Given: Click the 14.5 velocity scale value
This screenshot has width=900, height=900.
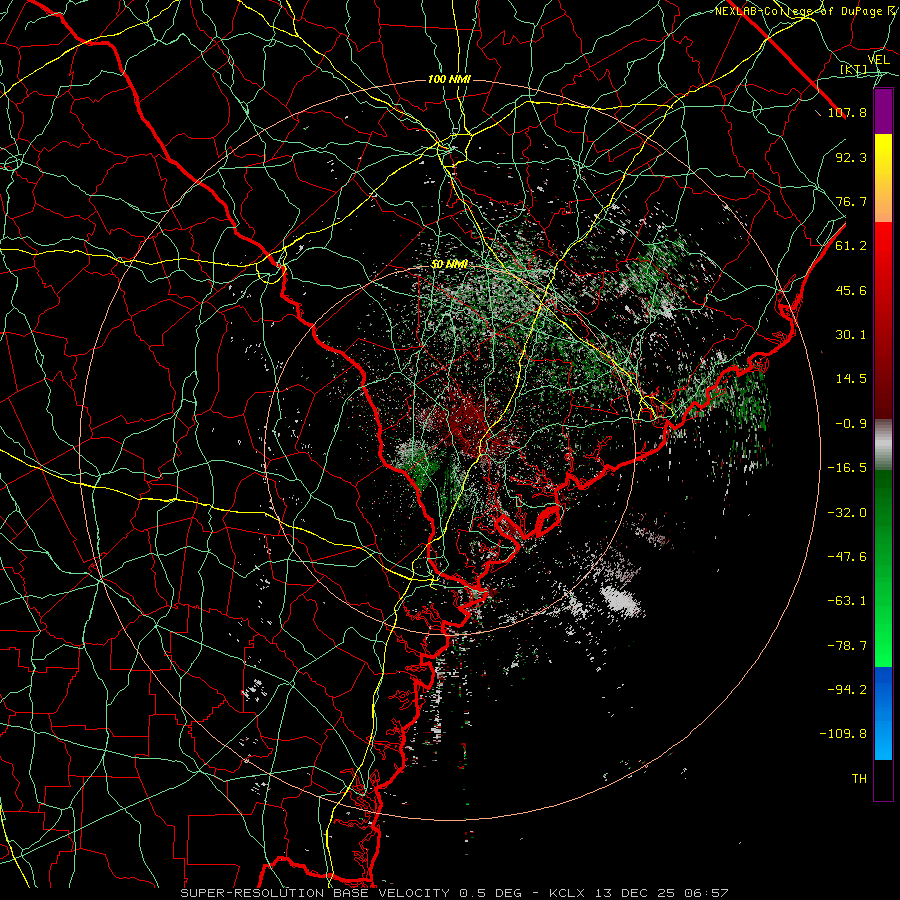Looking at the screenshot, I should click(851, 379).
